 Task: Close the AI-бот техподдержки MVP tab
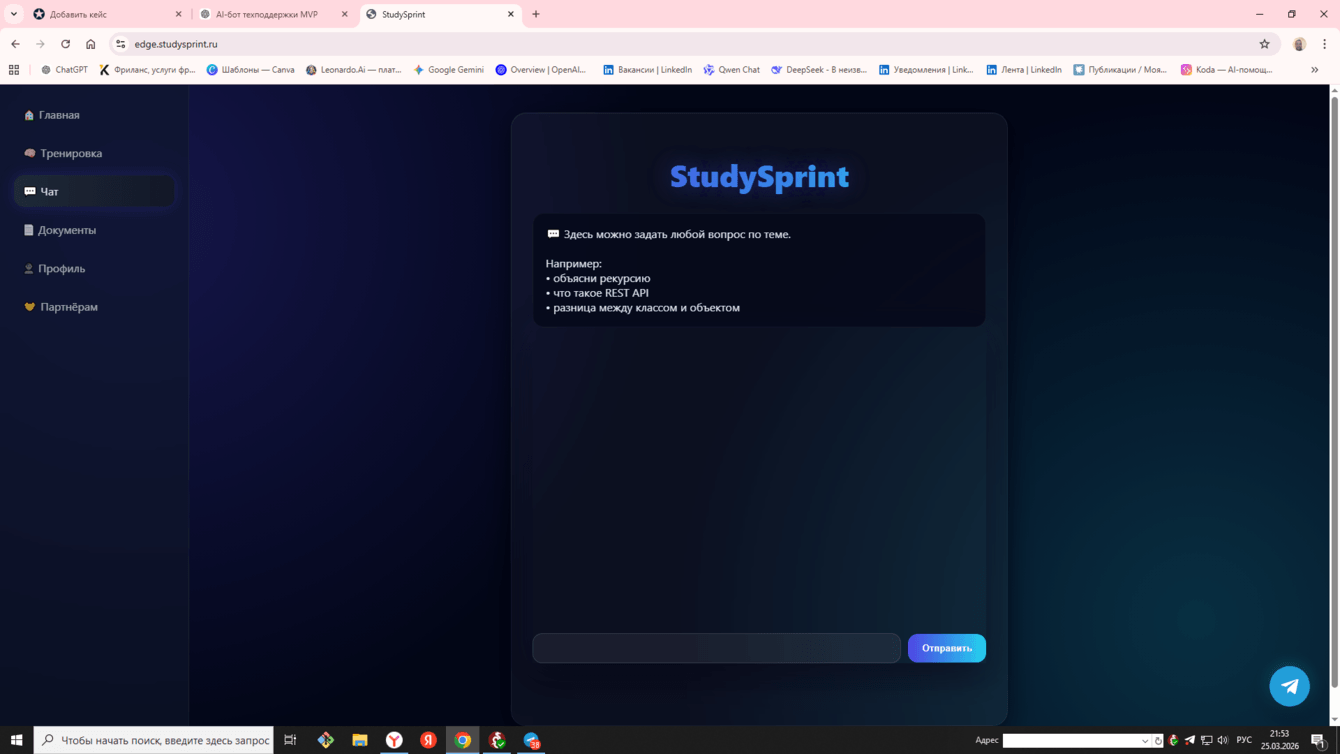pyautogui.click(x=345, y=14)
